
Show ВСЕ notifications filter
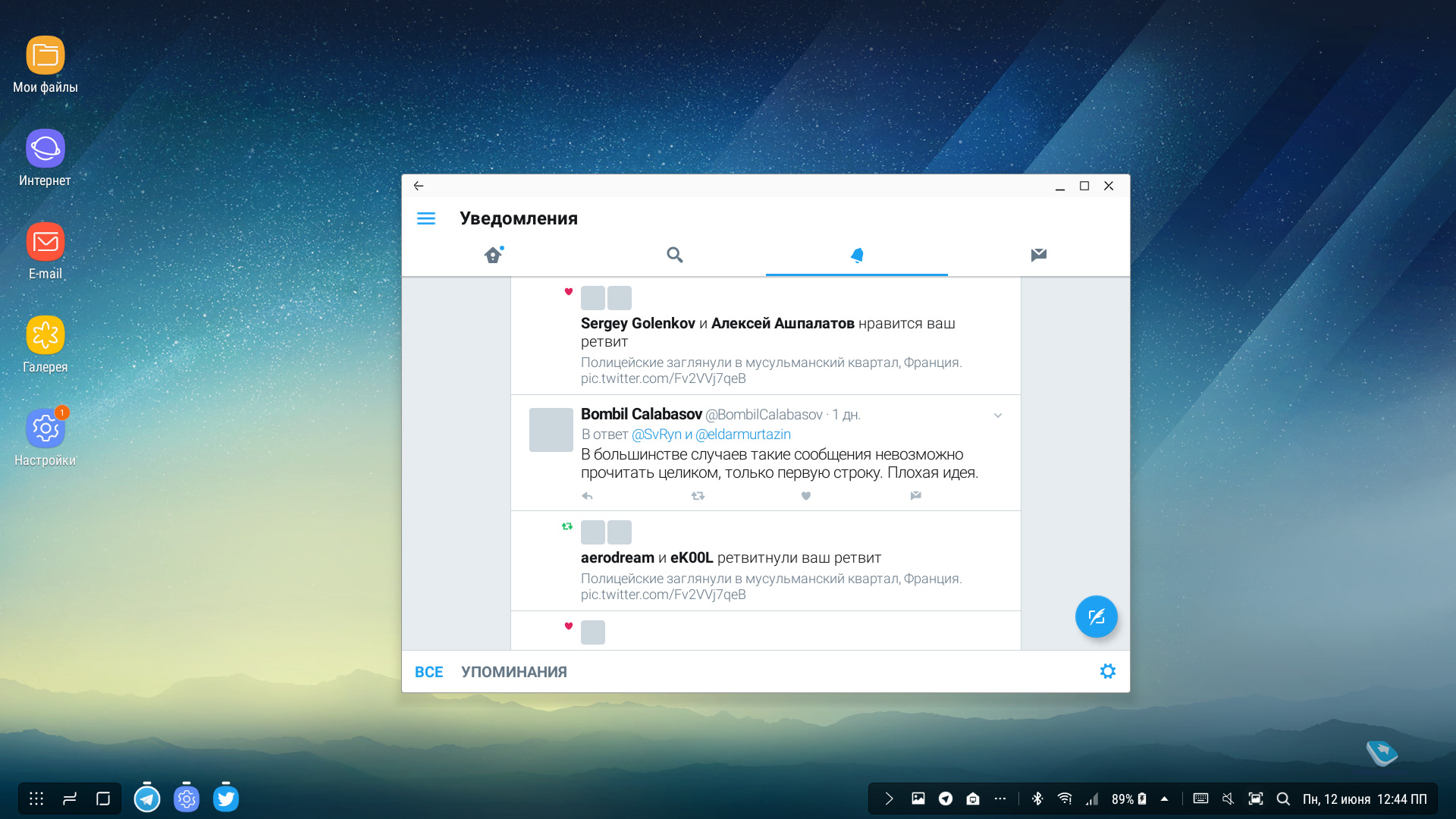(x=428, y=672)
